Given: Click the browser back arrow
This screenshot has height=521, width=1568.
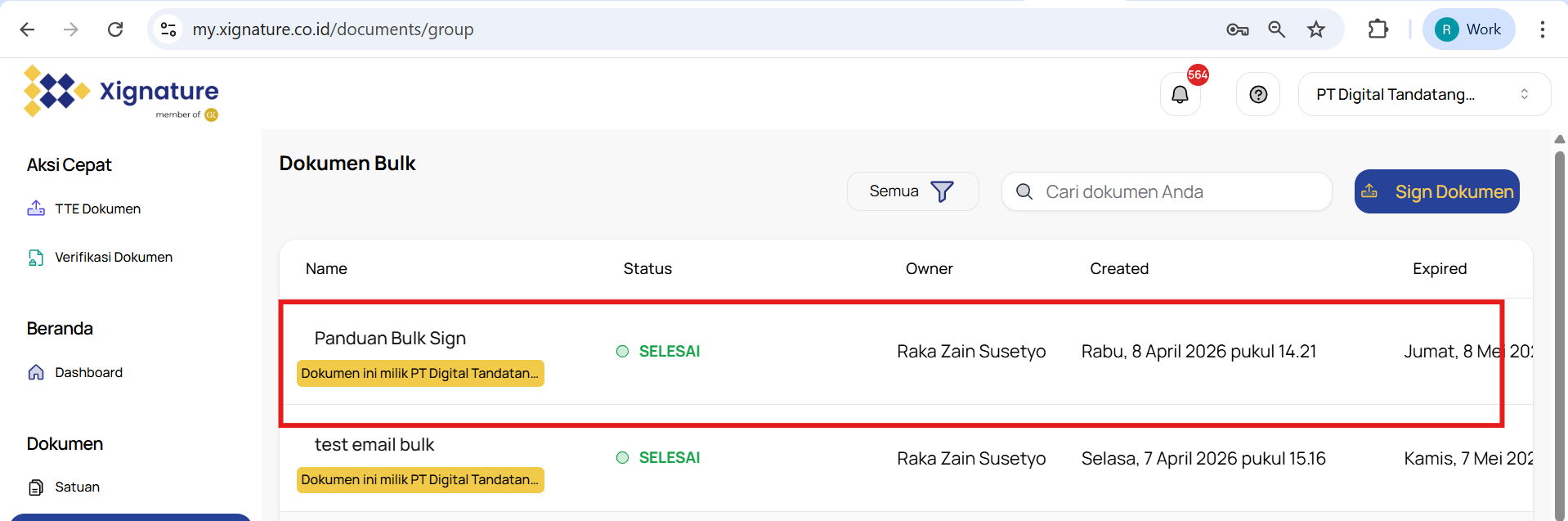Looking at the screenshot, I should [27, 29].
